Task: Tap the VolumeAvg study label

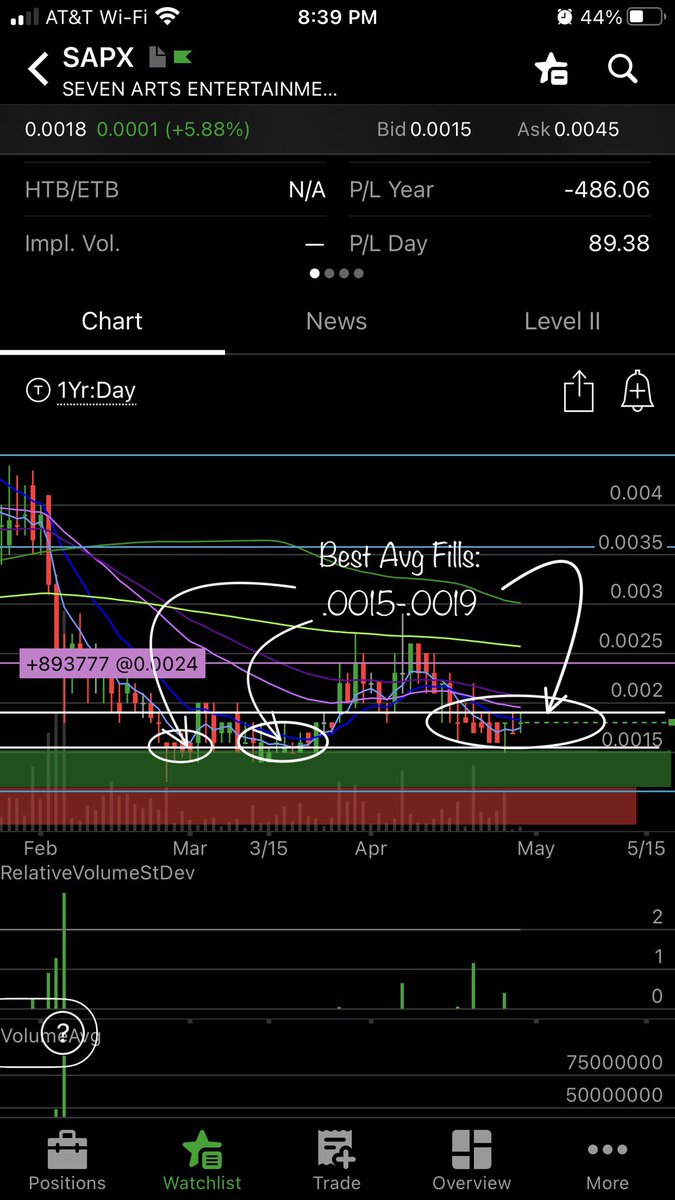Action: pos(50,1035)
